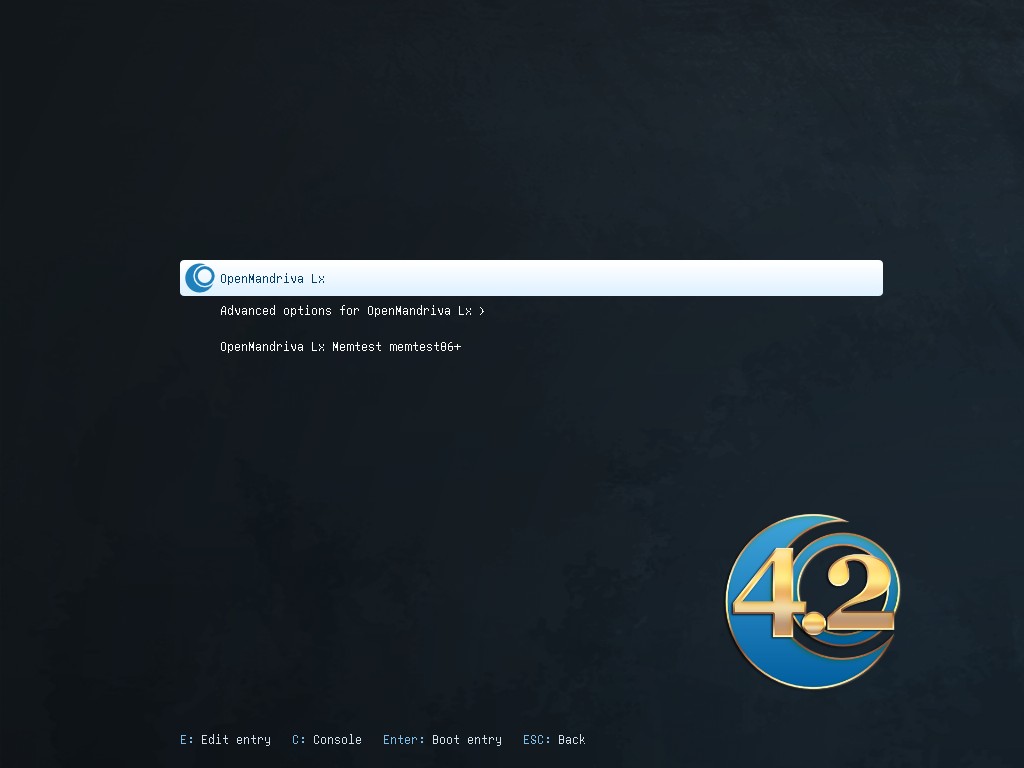1024x768 pixels.
Task: Select the highlighted OpenMandriva Lx entry text
Action: click(x=272, y=279)
